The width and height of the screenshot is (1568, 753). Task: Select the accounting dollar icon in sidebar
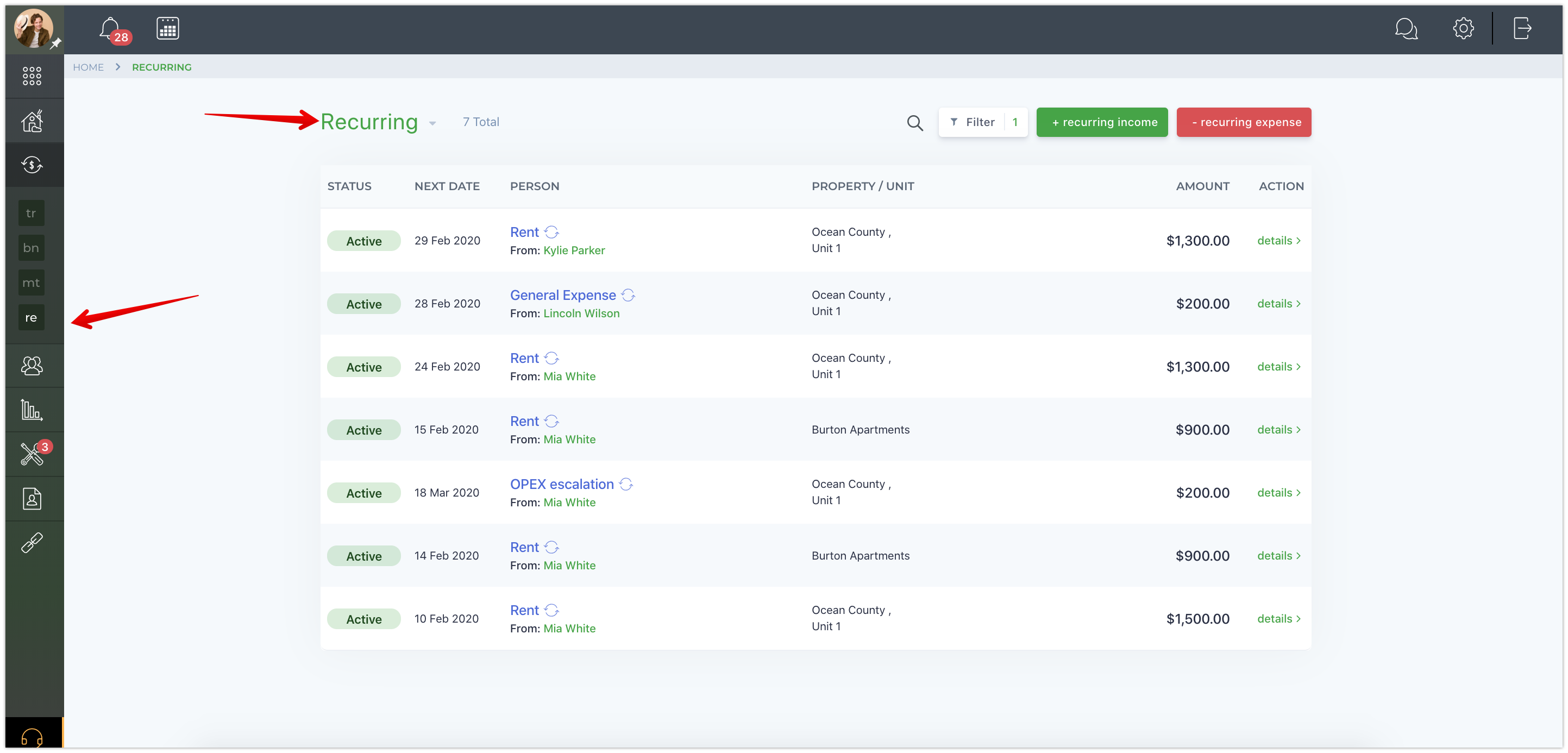pos(32,165)
